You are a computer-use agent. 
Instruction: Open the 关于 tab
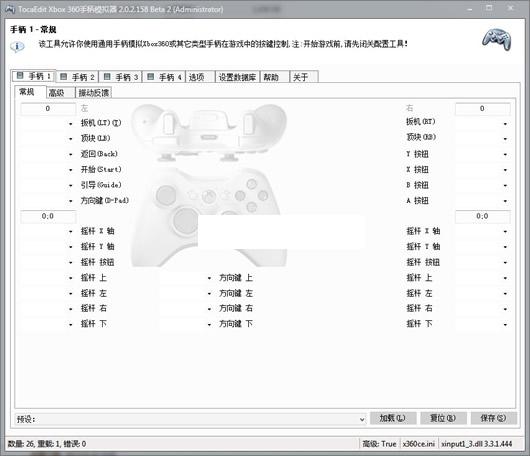(304, 77)
